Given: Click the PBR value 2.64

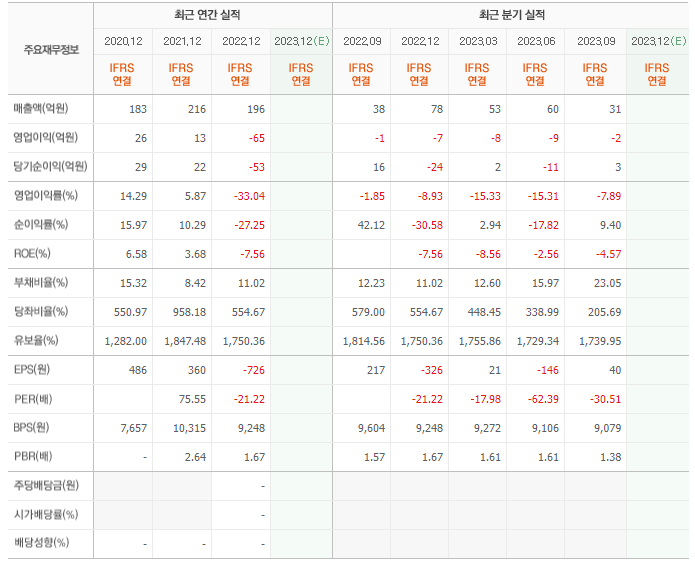Looking at the screenshot, I should [195, 457].
